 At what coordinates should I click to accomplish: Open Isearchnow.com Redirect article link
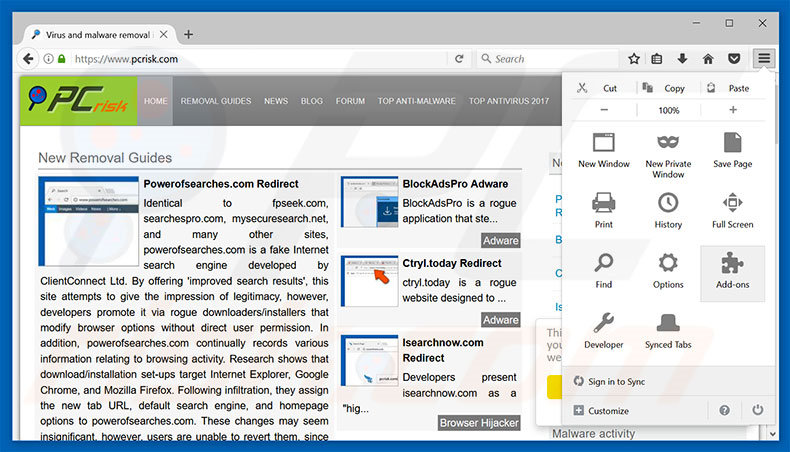[443, 350]
